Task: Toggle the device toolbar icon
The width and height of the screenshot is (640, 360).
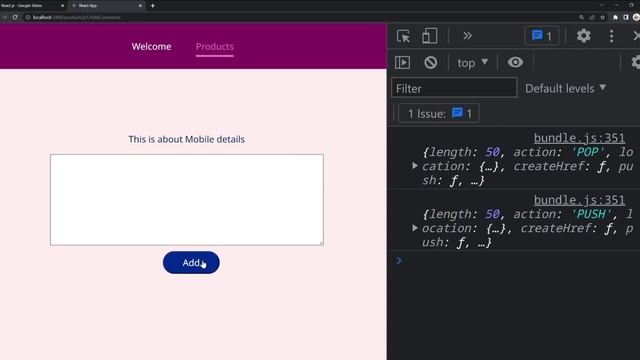Action: (x=429, y=36)
